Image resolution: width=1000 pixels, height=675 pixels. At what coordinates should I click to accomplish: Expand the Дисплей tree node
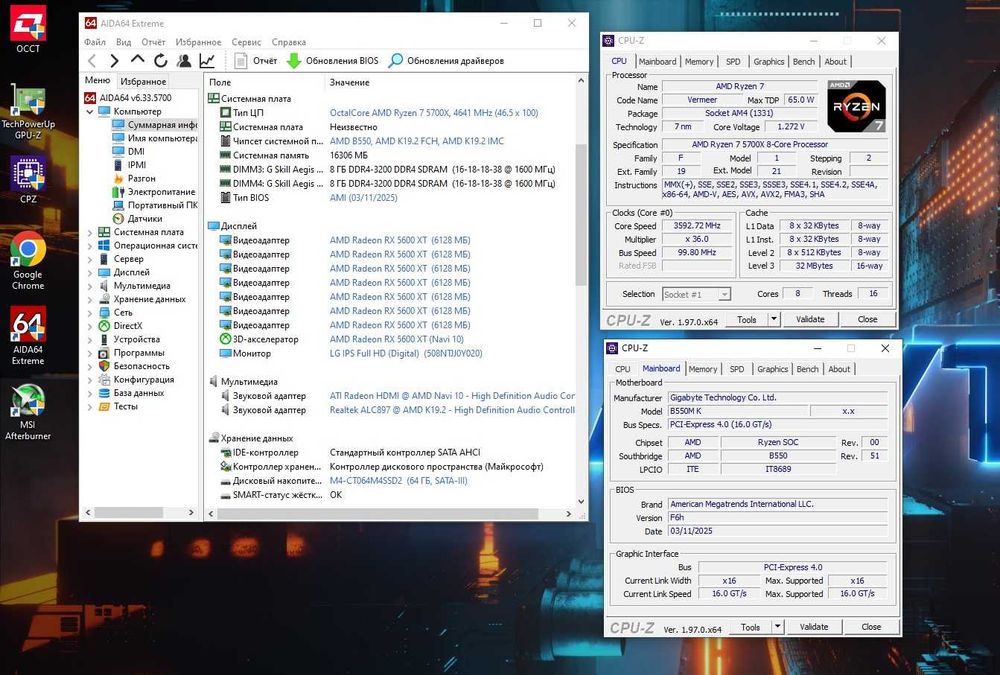[90, 272]
